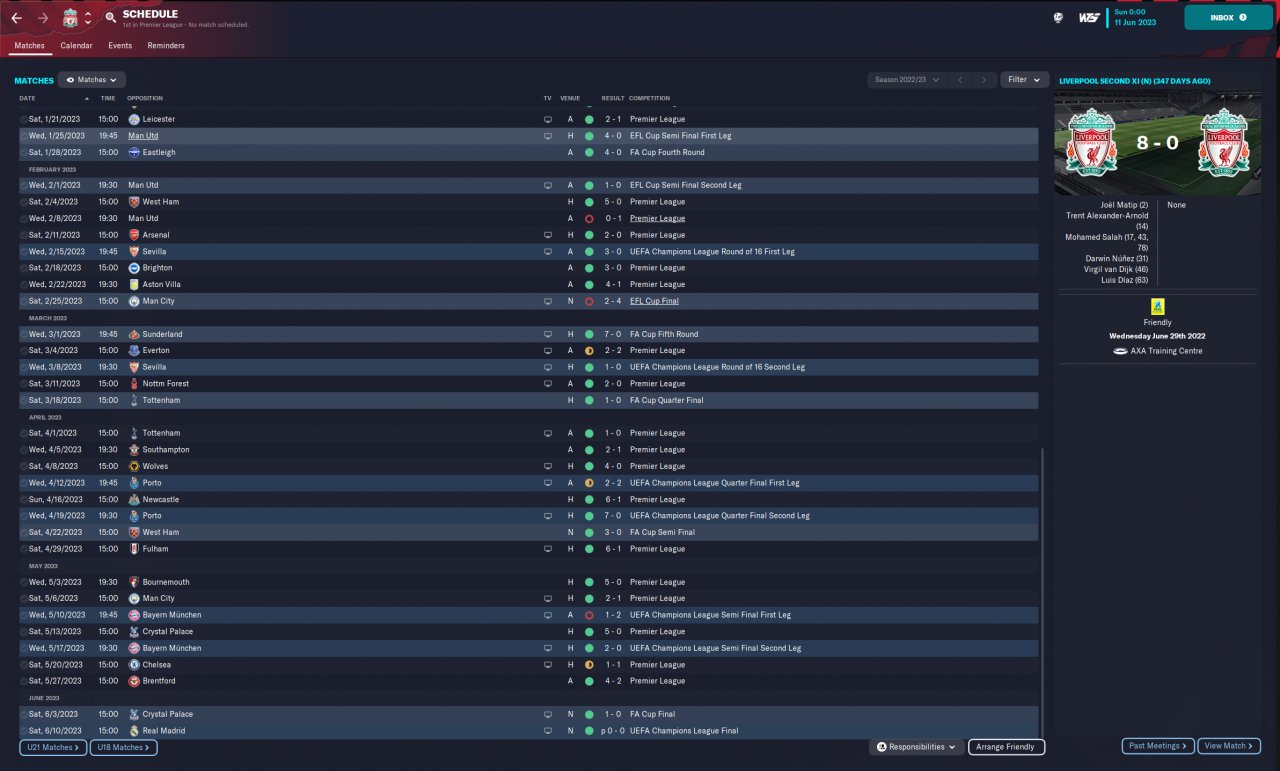
Task: Select the row marker circle for Sat, 1/21/2023
Action: [24, 119]
